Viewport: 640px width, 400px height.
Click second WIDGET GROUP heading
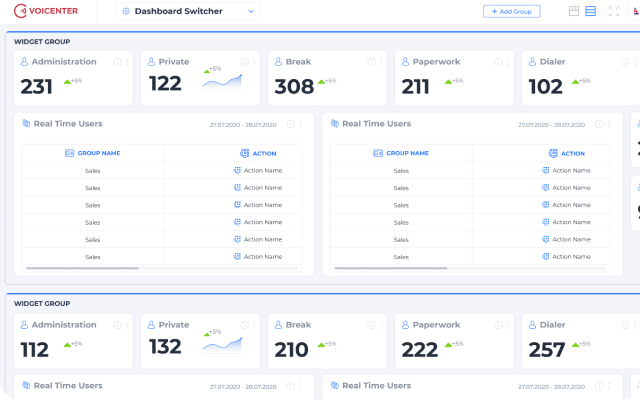[x=42, y=304]
